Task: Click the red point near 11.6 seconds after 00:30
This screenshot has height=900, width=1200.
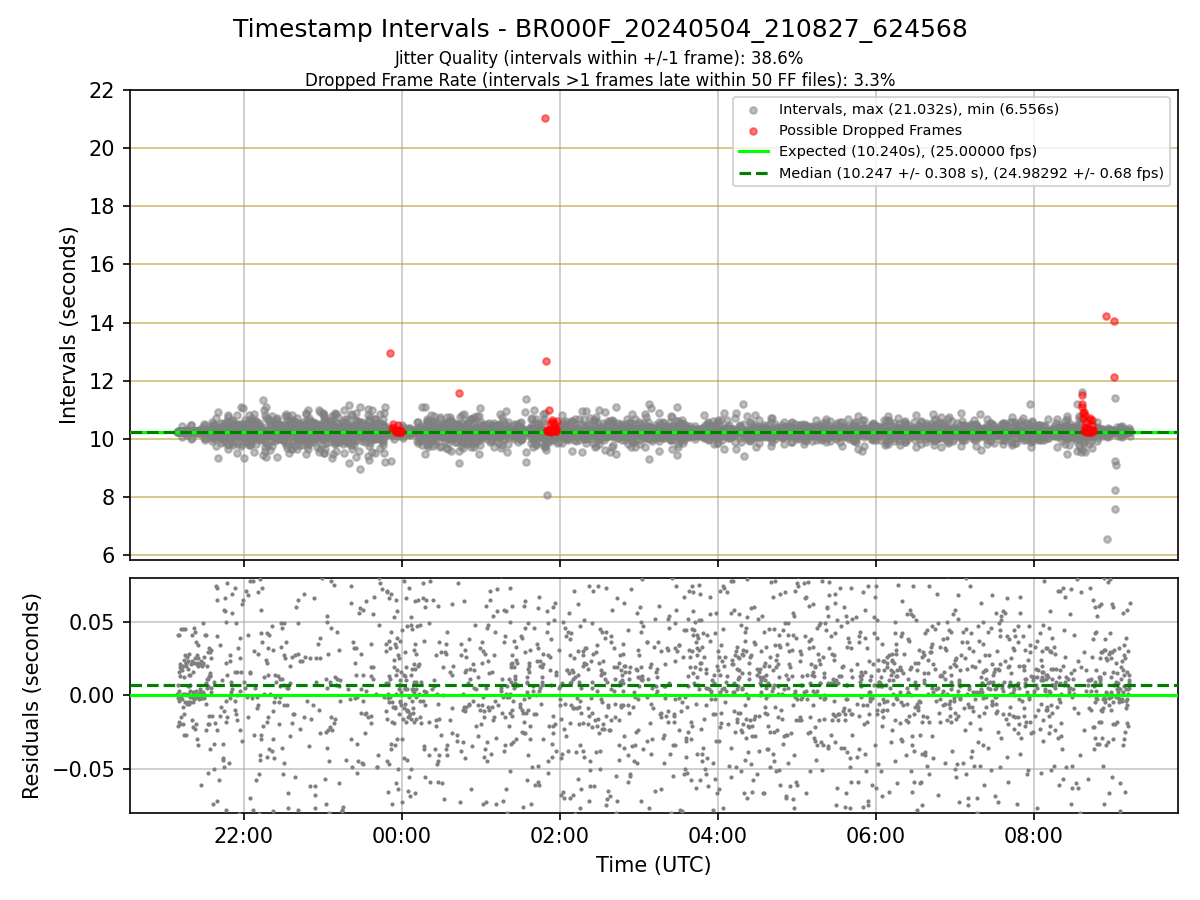Action: (x=459, y=393)
